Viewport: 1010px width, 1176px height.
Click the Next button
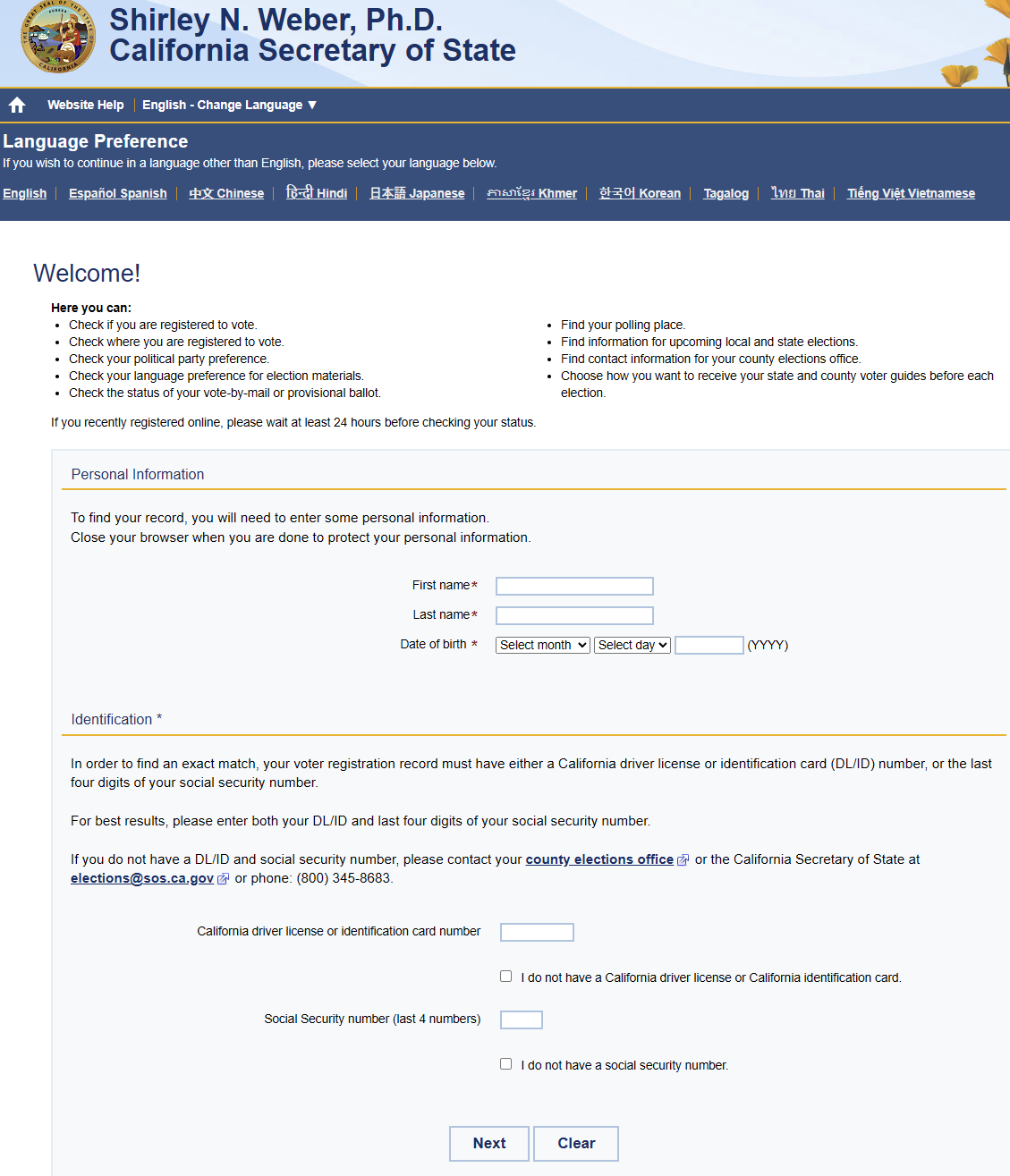tap(489, 1144)
